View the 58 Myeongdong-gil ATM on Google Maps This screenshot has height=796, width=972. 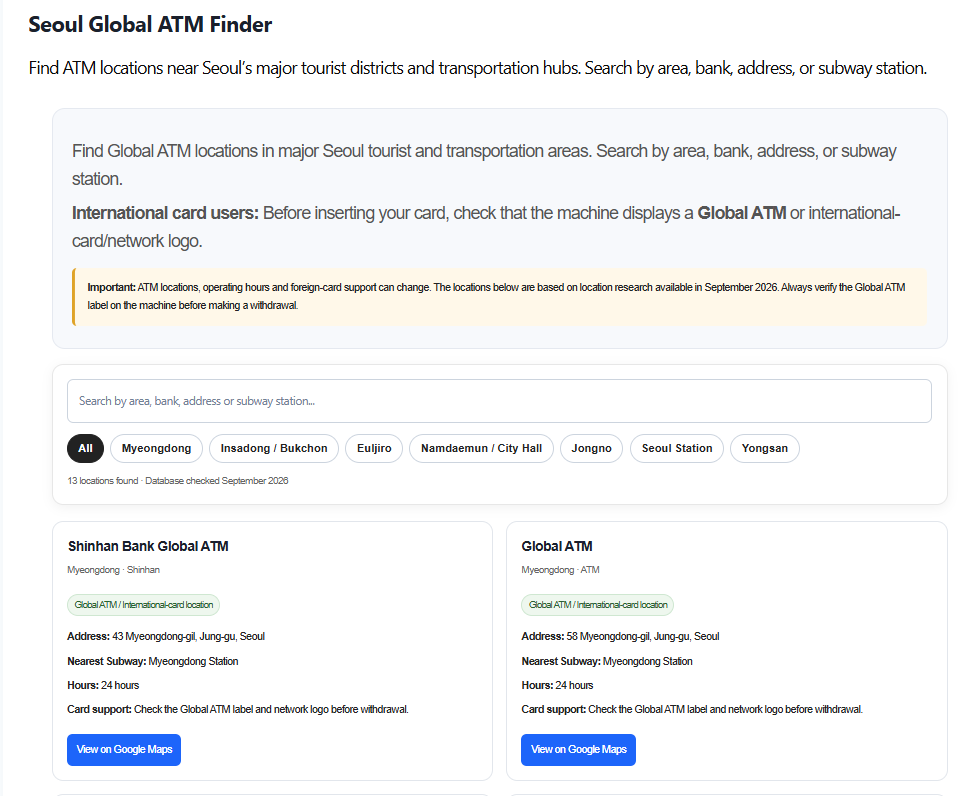[578, 750]
